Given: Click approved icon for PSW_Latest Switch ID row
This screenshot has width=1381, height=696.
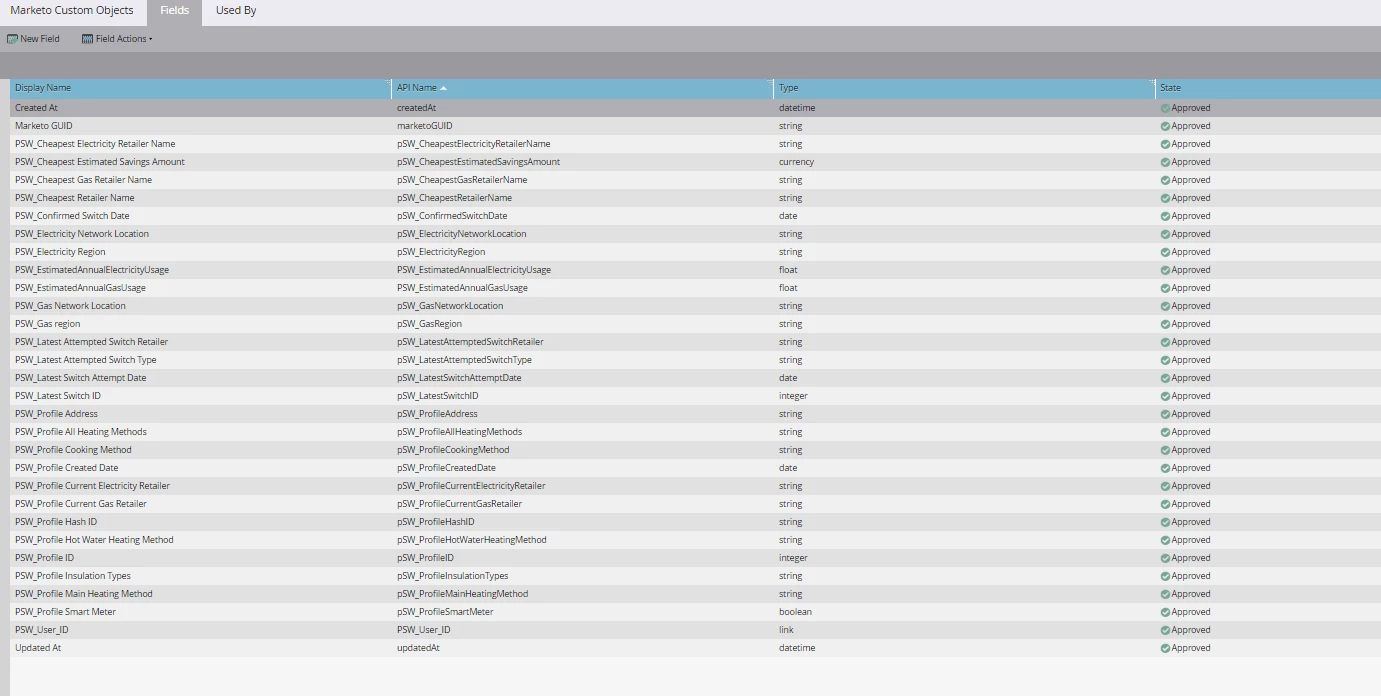Looking at the screenshot, I should point(1165,396).
